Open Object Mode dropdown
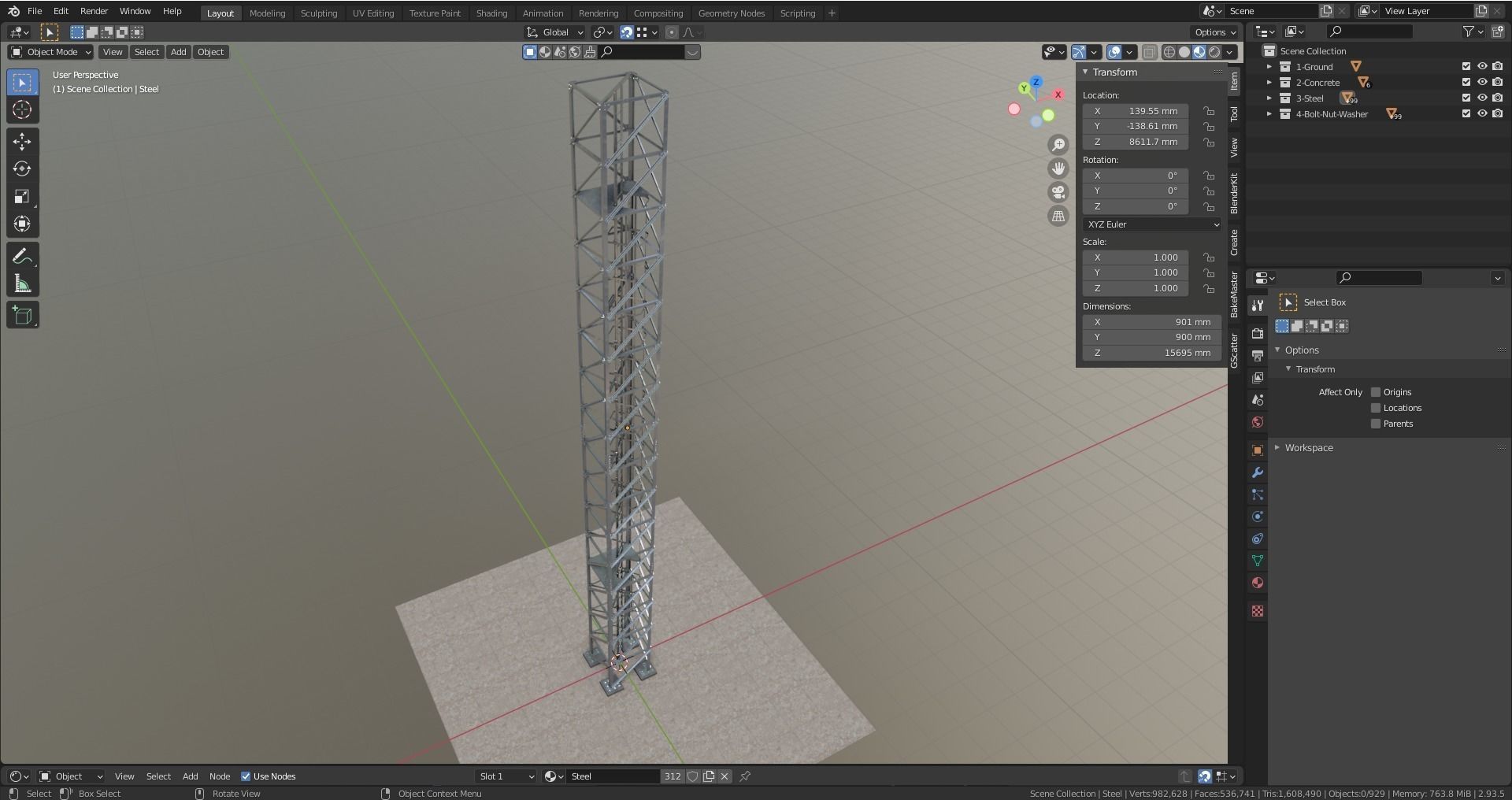 click(50, 52)
